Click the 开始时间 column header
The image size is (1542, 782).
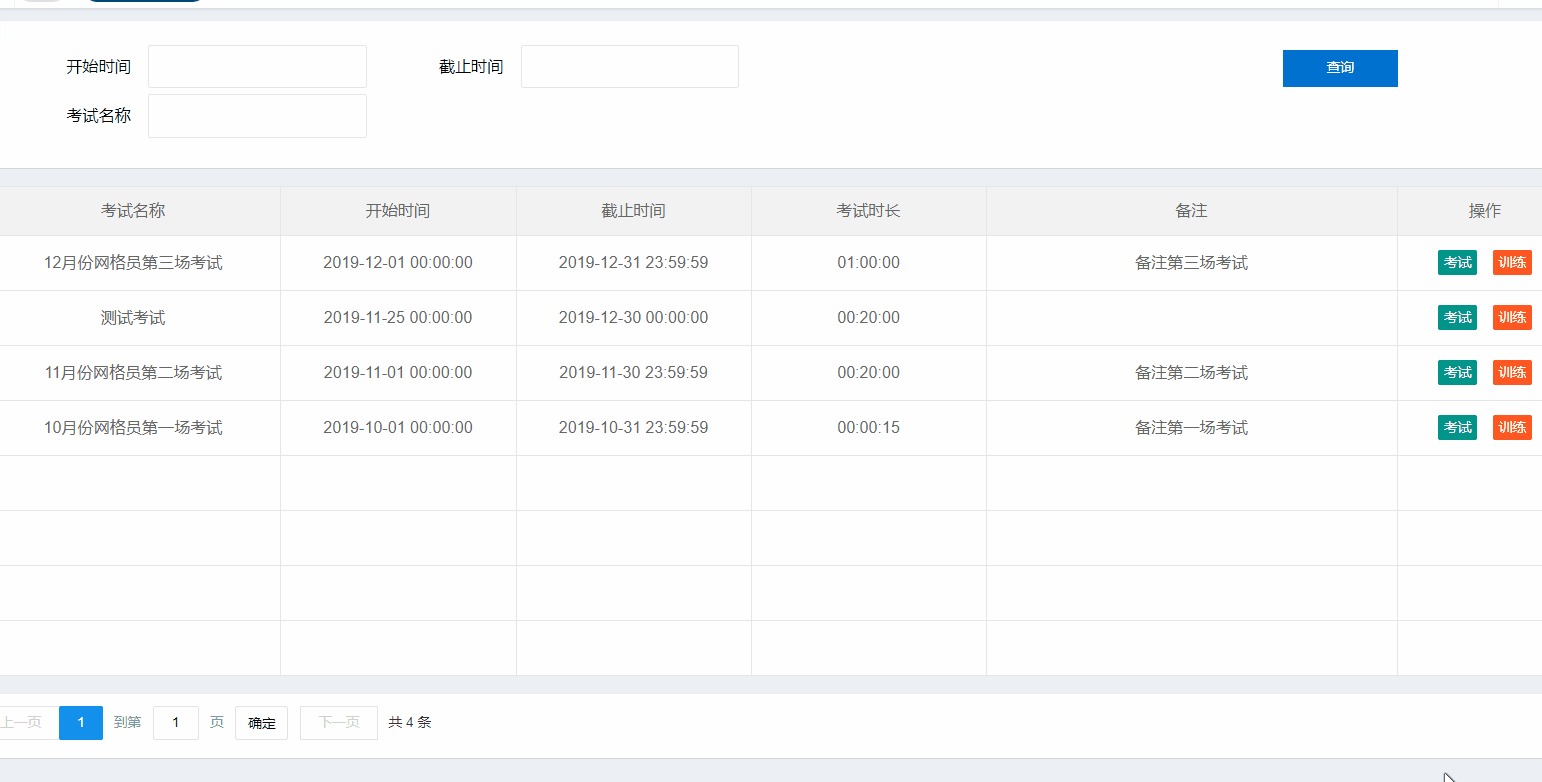[398, 211]
